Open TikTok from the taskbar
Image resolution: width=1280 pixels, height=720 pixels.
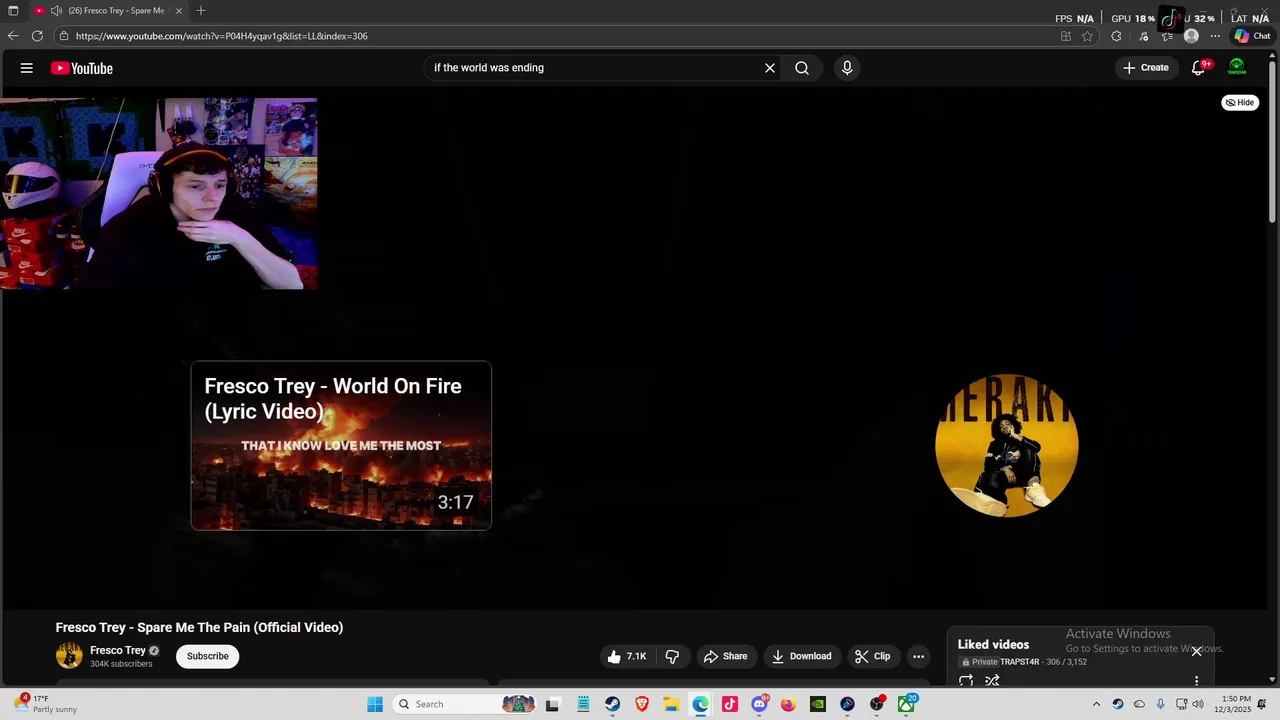click(730, 704)
